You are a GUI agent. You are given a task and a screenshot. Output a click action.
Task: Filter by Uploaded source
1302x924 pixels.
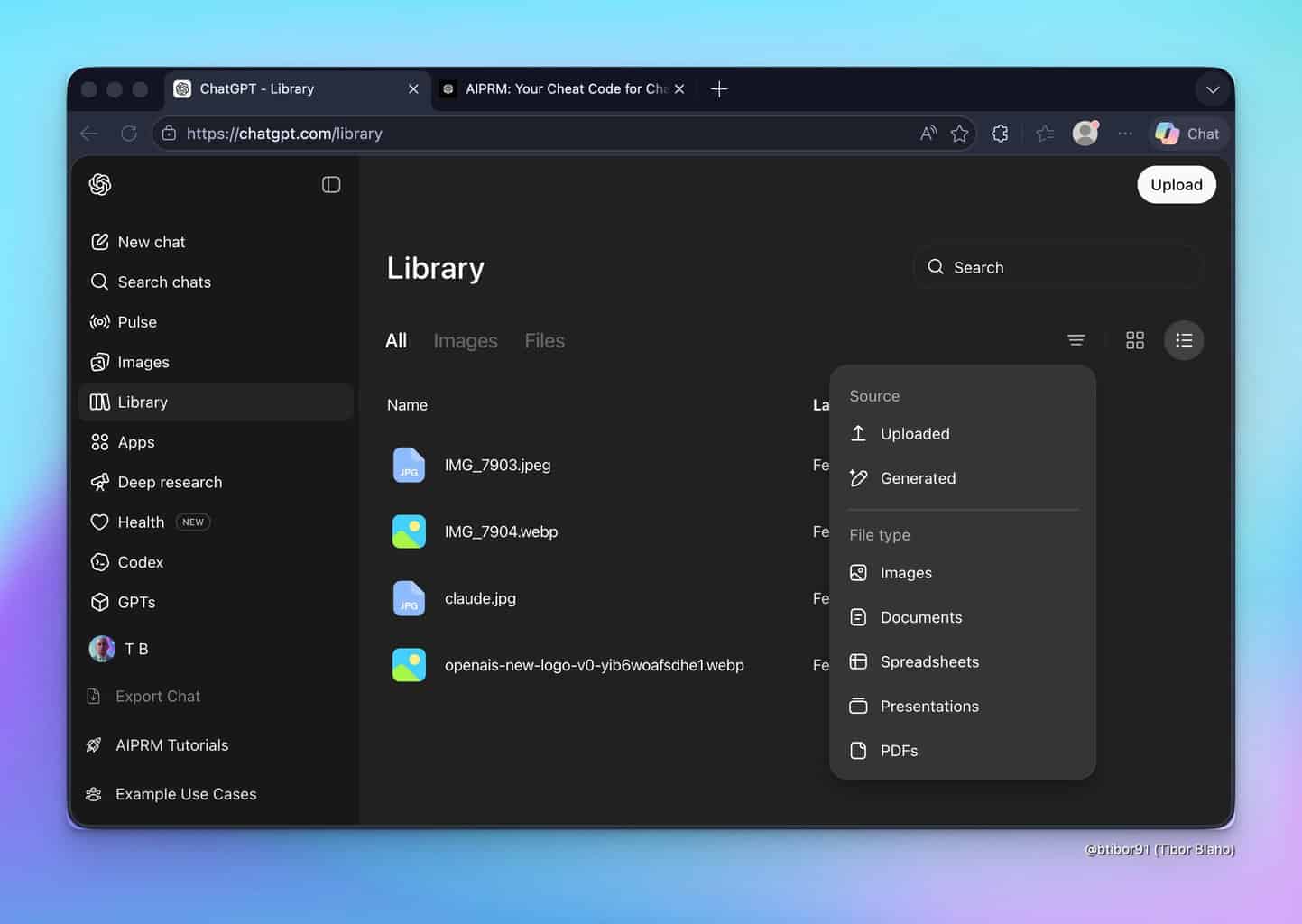point(963,434)
